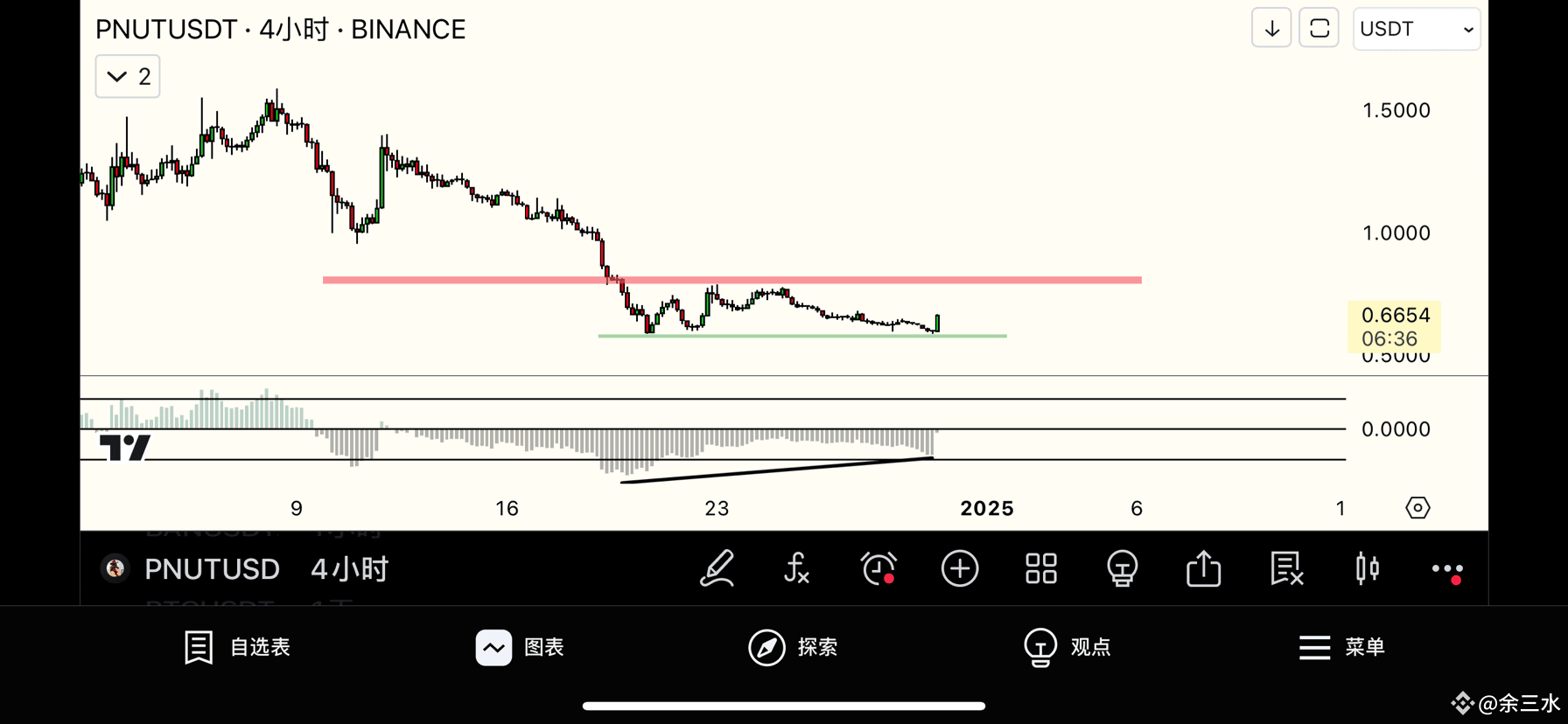Switch to the 自选表 watchlist tab
Screen dimensions: 1568x724
[x=235, y=647]
